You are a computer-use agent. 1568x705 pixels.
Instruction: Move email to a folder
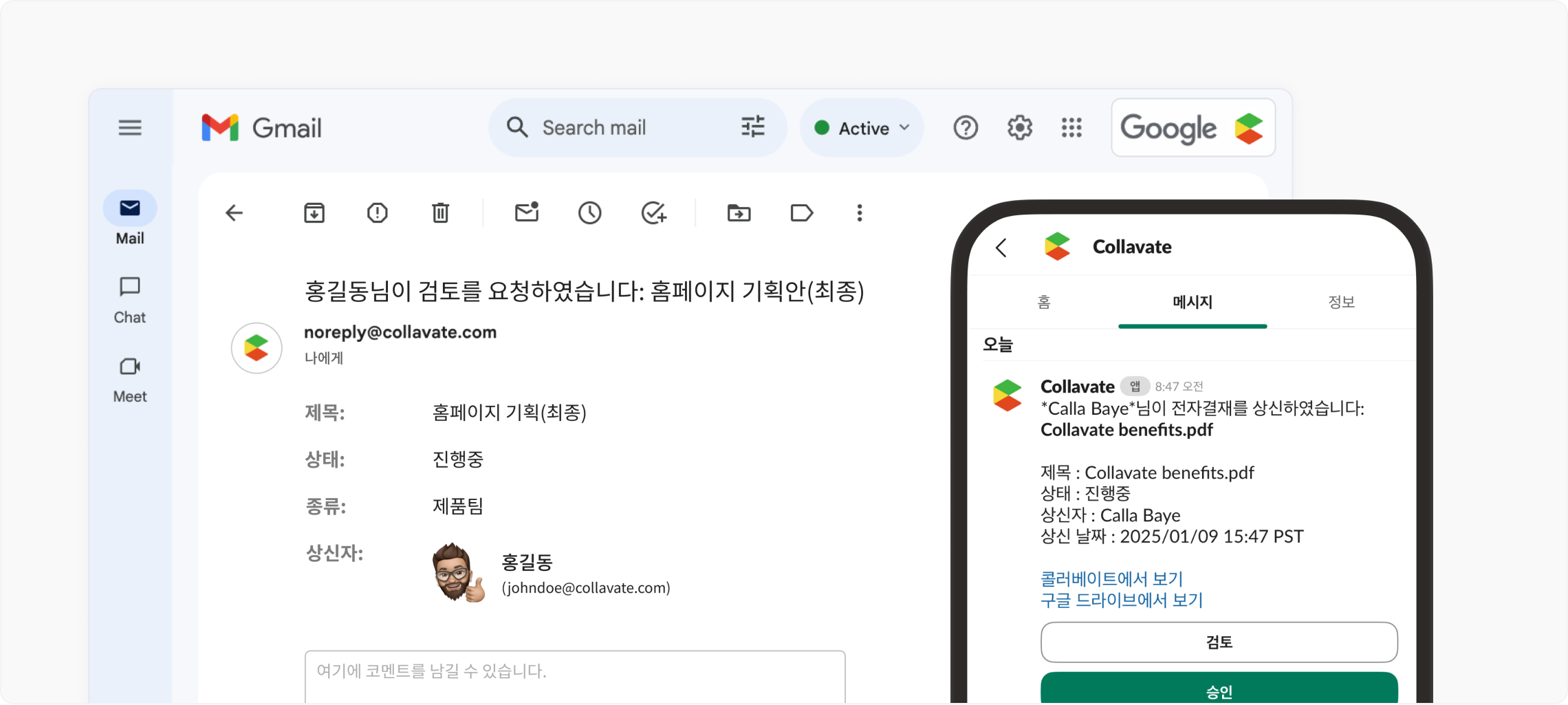[x=739, y=213]
